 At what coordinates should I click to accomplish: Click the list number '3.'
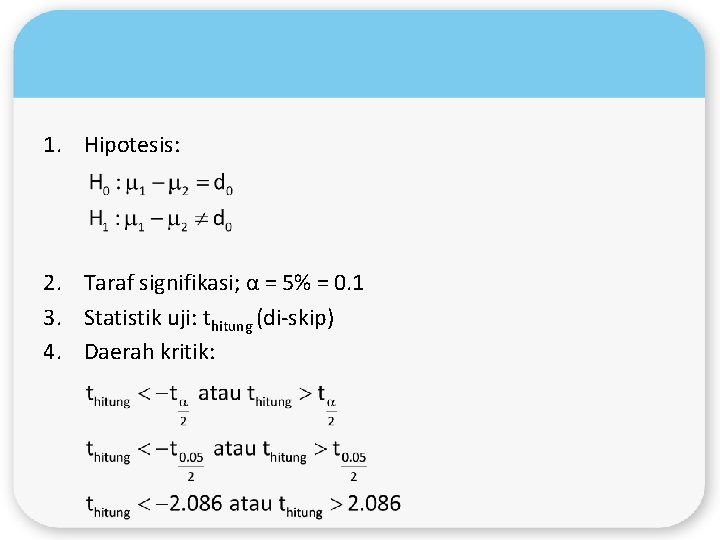coord(54,319)
